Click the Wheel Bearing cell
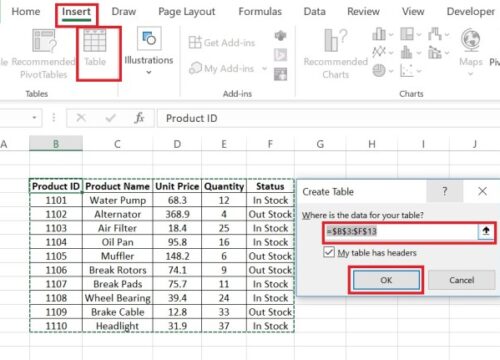Screen dimensions: 500x360 tap(117, 298)
